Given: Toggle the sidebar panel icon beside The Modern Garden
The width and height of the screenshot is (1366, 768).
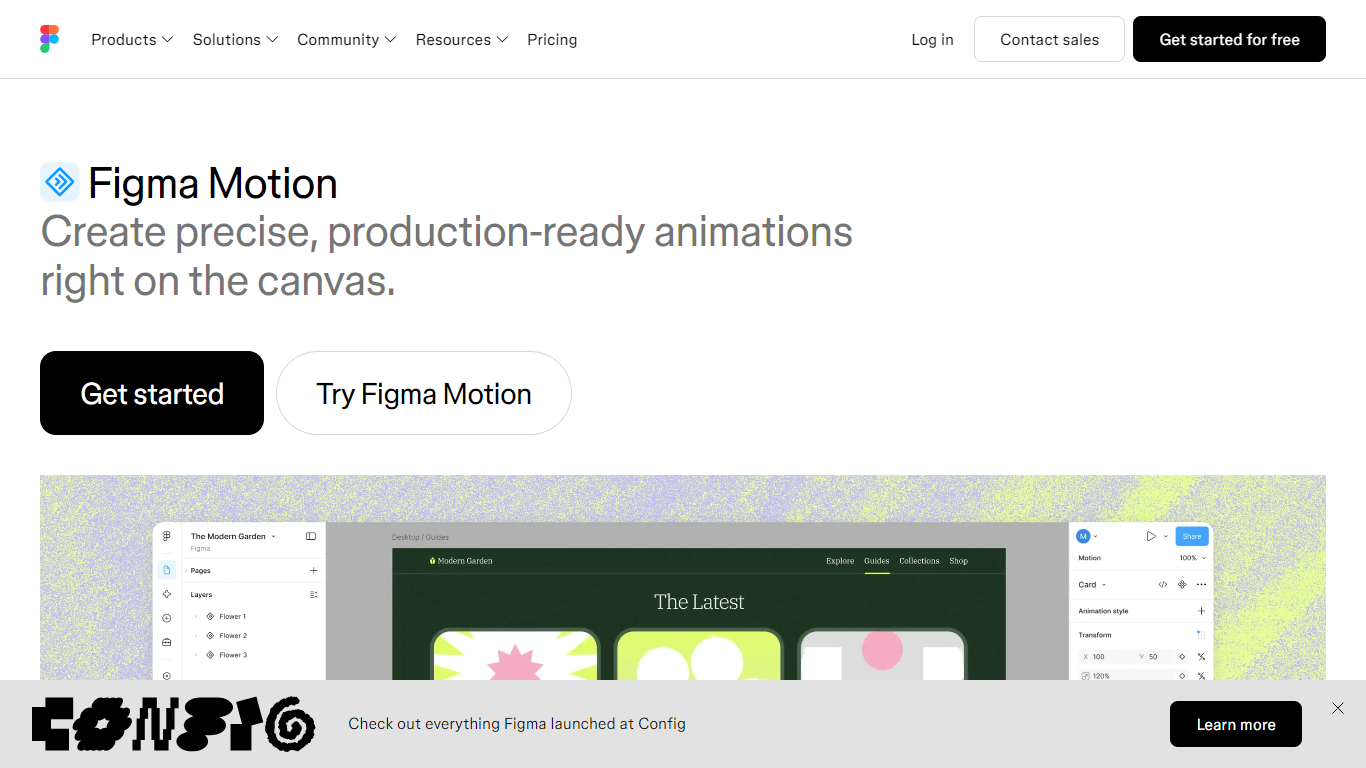Looking at the screenshot, I should (x=311, y=536).
